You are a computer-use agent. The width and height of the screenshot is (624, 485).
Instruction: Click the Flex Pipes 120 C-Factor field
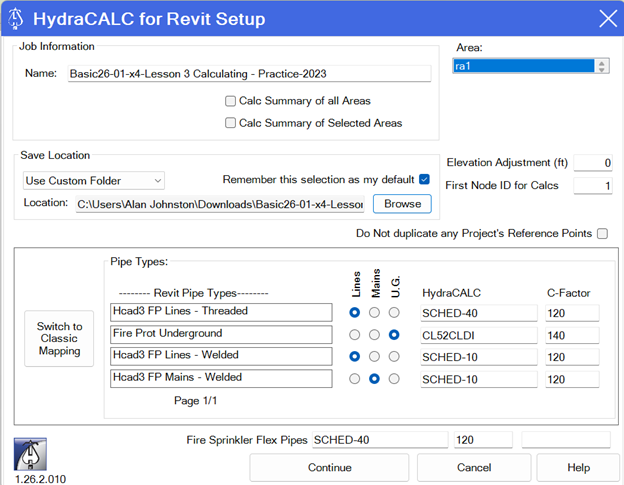pos(483,440)
